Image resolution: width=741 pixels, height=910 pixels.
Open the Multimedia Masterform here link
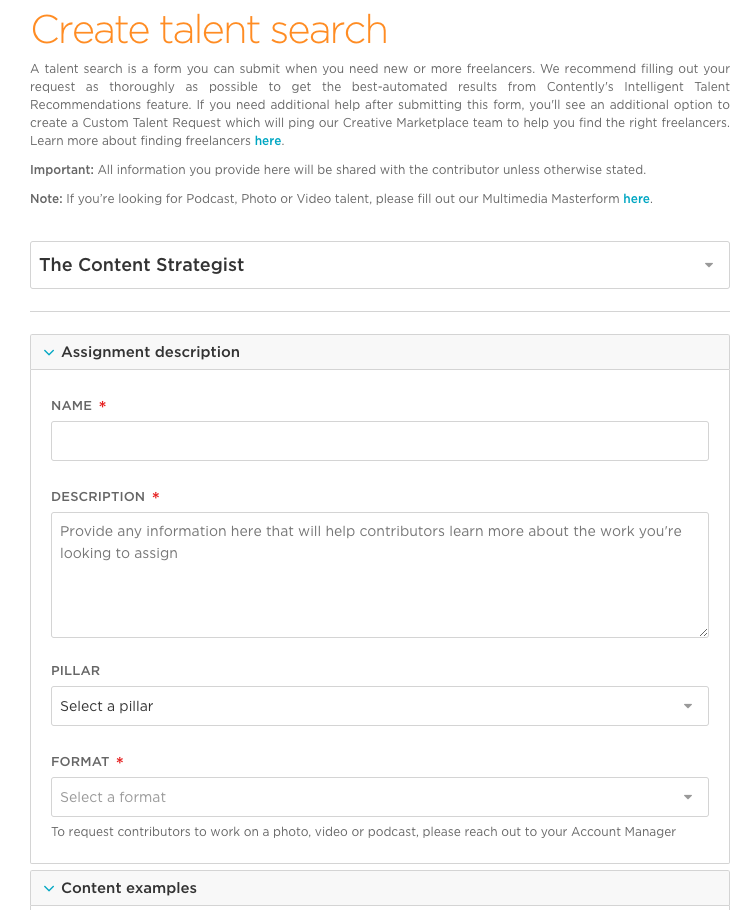637,199
